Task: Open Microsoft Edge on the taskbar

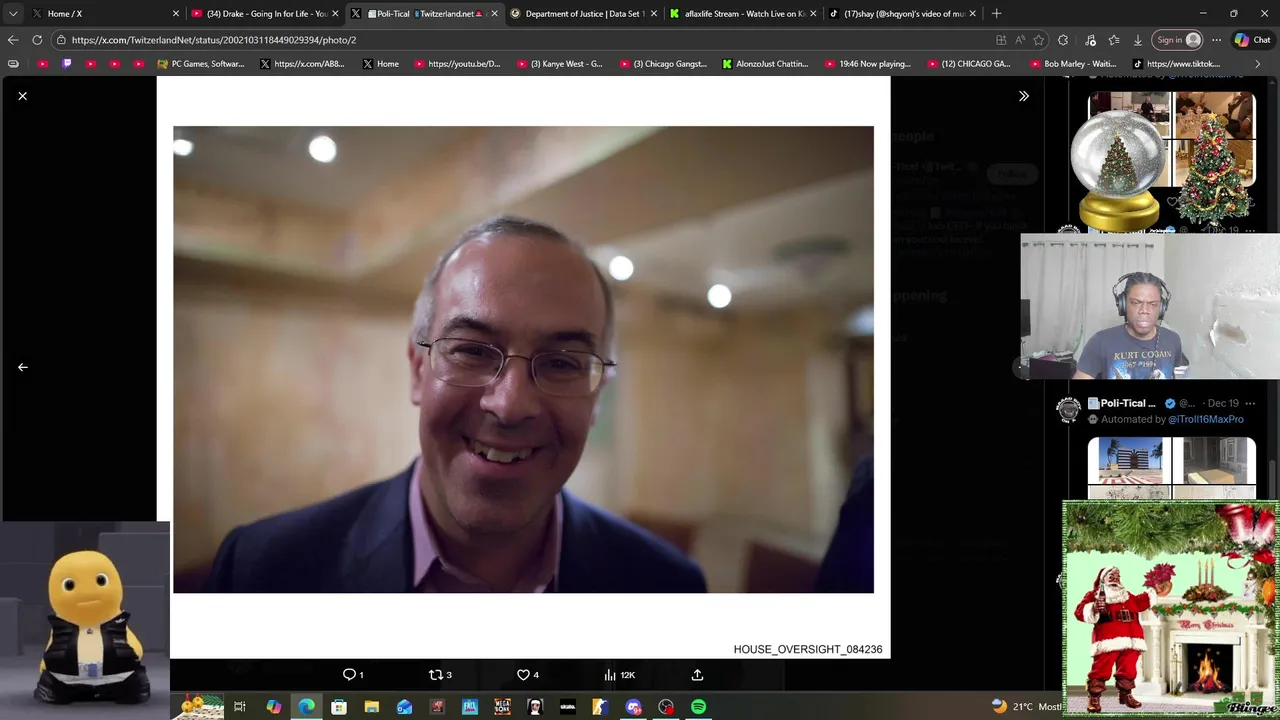Action: click(x=306, y=707)
